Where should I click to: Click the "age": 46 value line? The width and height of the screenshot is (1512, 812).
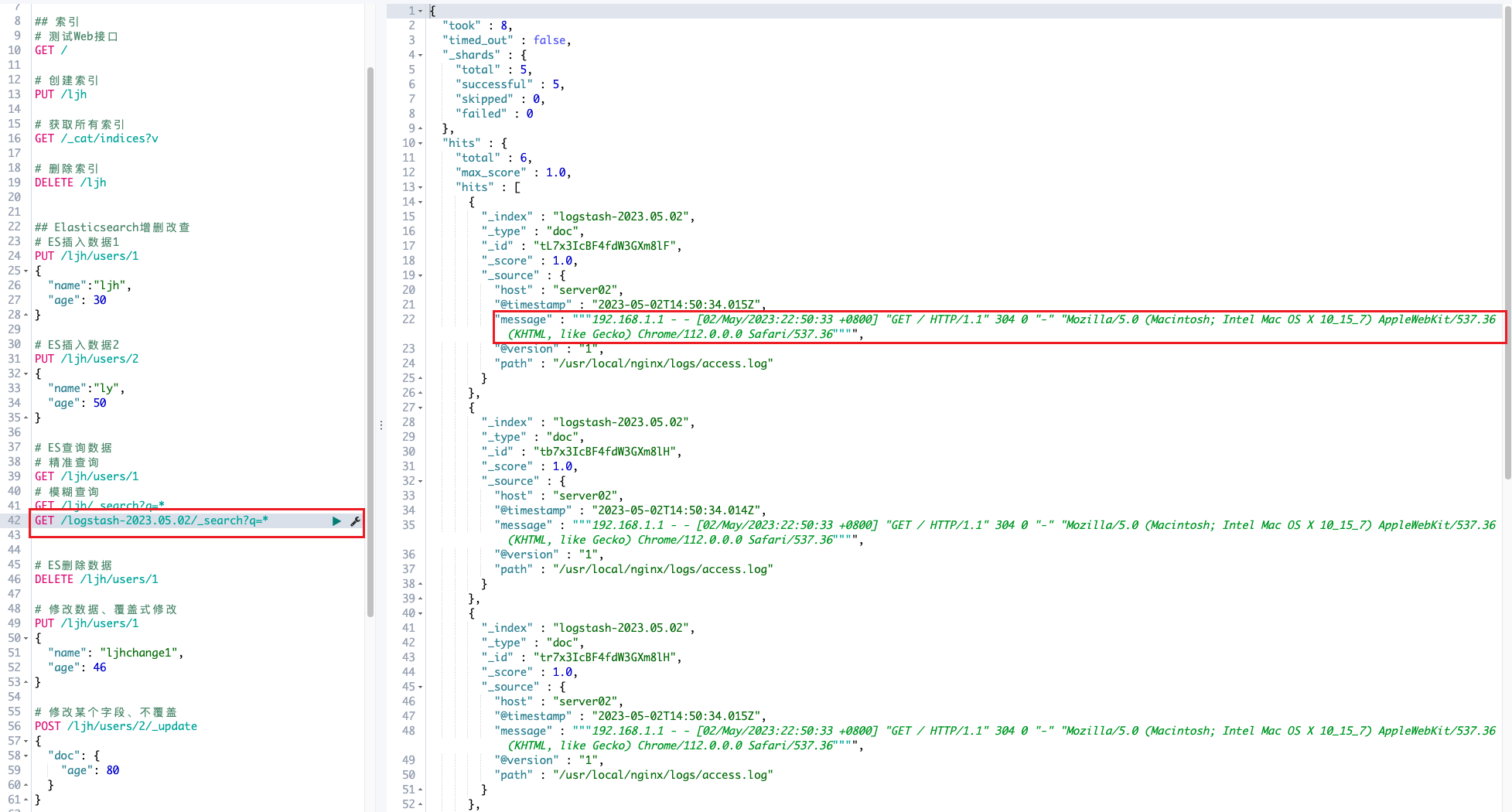pyautogui.click(x=77, y=667)
